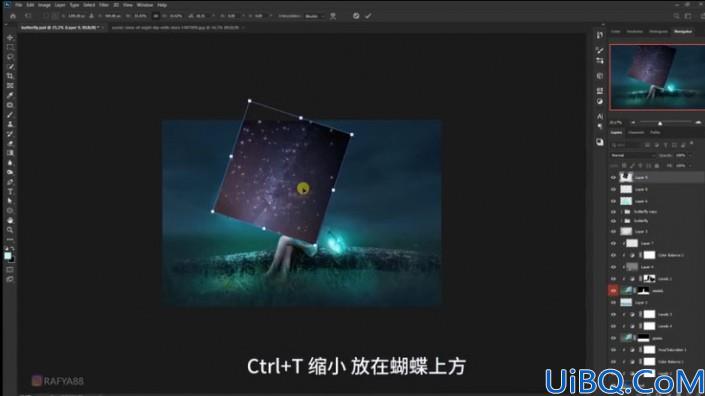
Task: Hide Layer 6 with its eye icon
Action: (613, 201)
